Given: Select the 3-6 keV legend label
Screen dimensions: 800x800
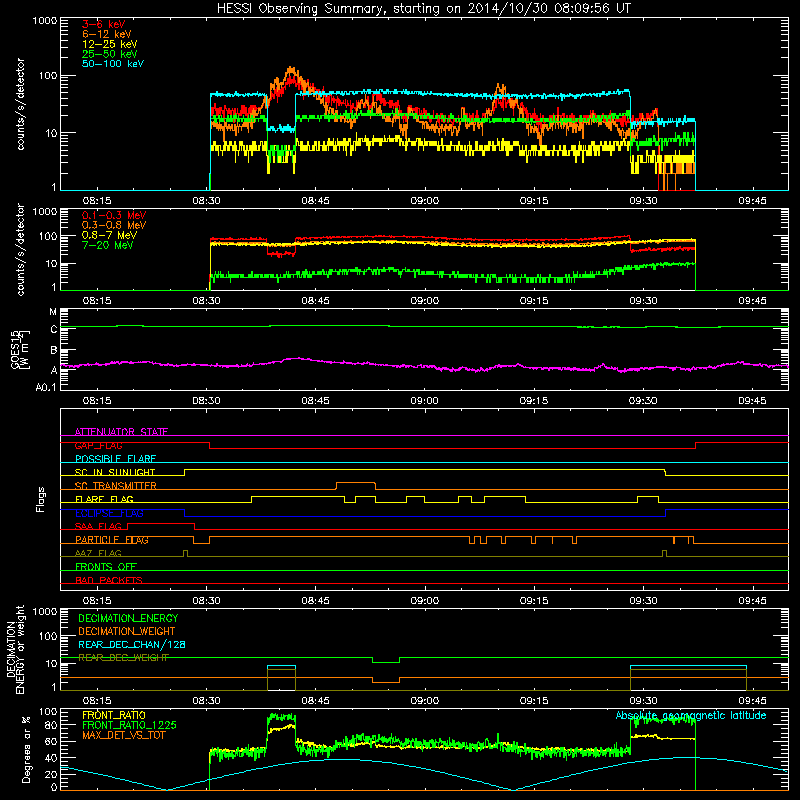Looking at the screenshot, I should coord(104,24).
